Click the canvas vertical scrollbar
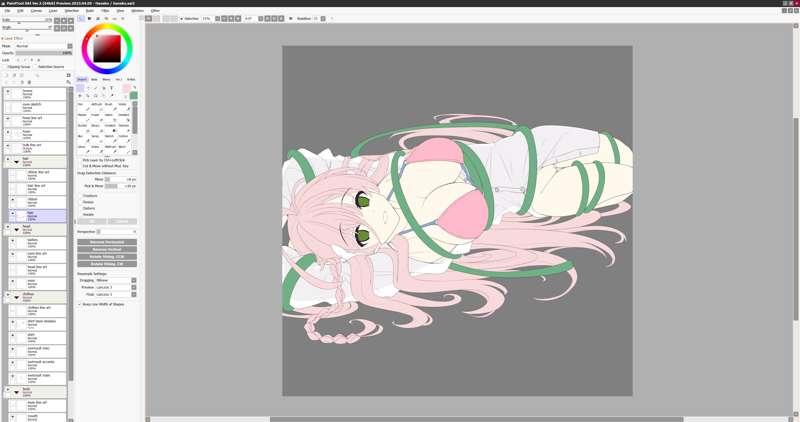Screen dimensions: 800x422 click(795, 219)
